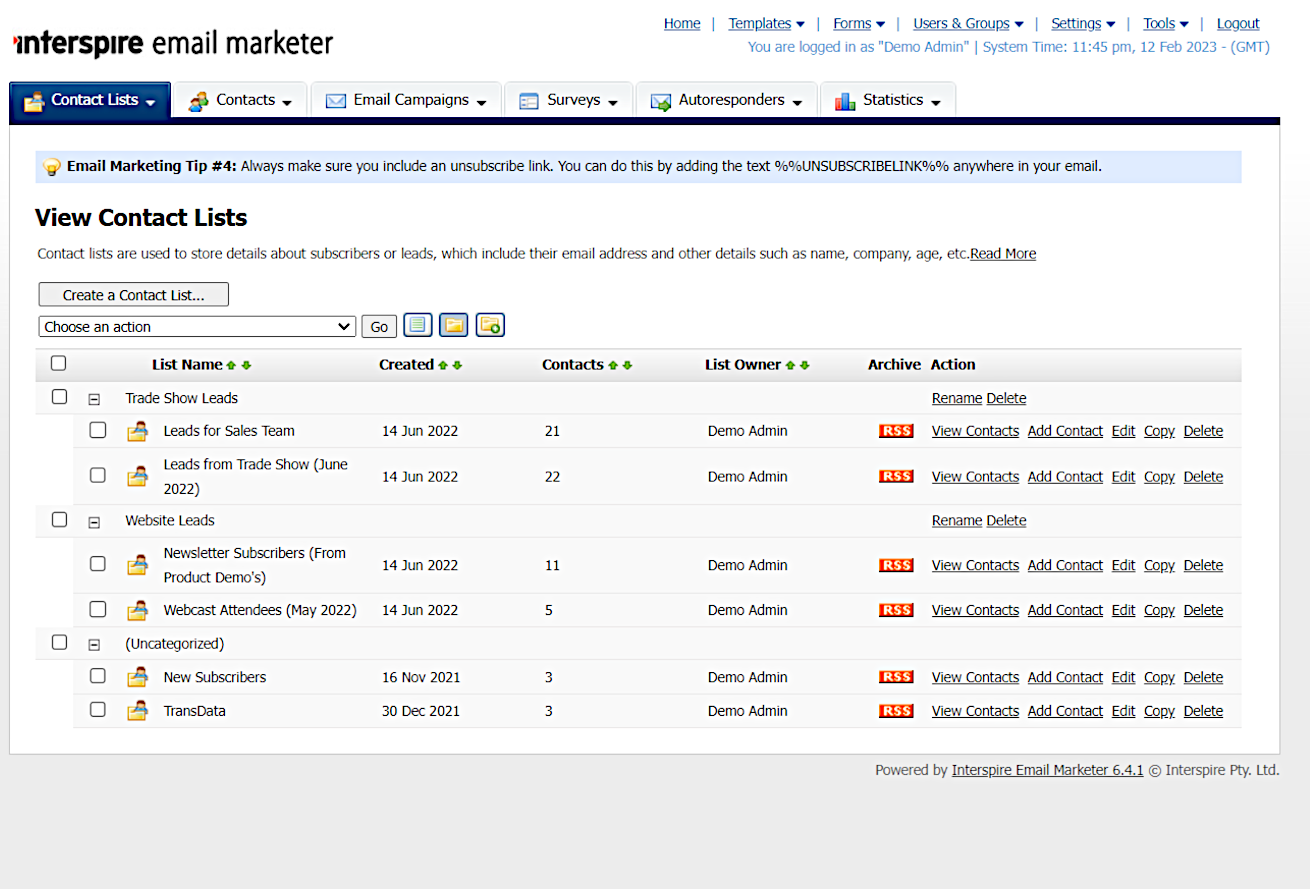Image resolution: width=1310 pixels, height=889 pixels.
Task: Click the Leads from Trade Show list icon
Action: click(x=137, y=477)
